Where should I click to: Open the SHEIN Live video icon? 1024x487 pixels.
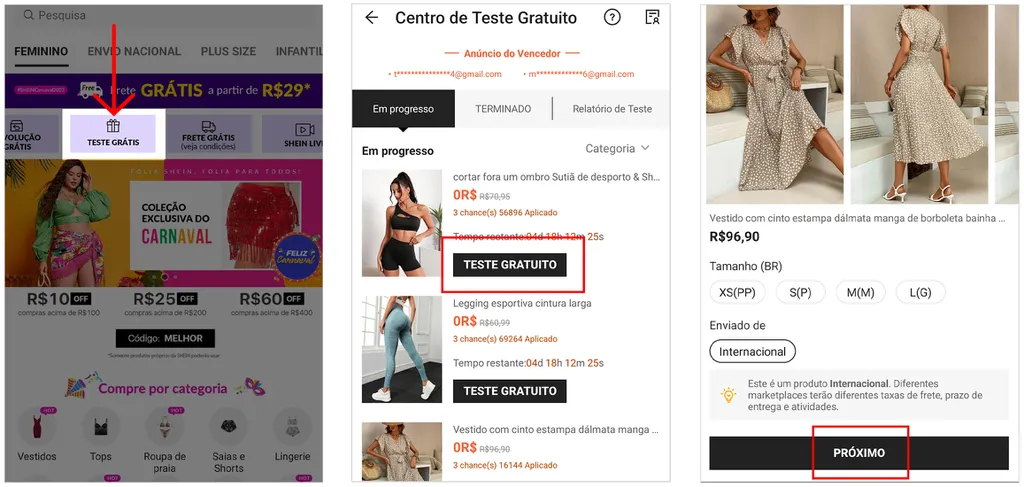tap(304, 130)
